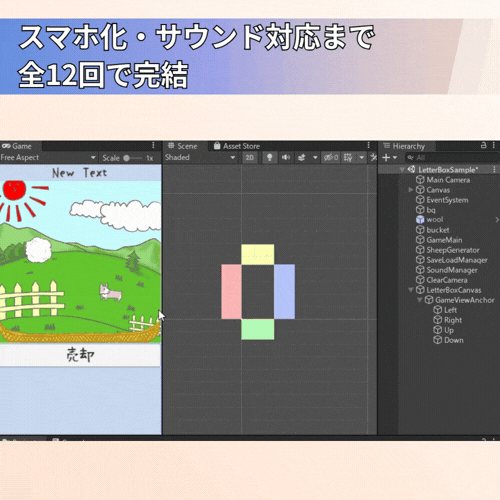Toggle scene audio speaker icon

pyautogui.click(x=286, y=157)
